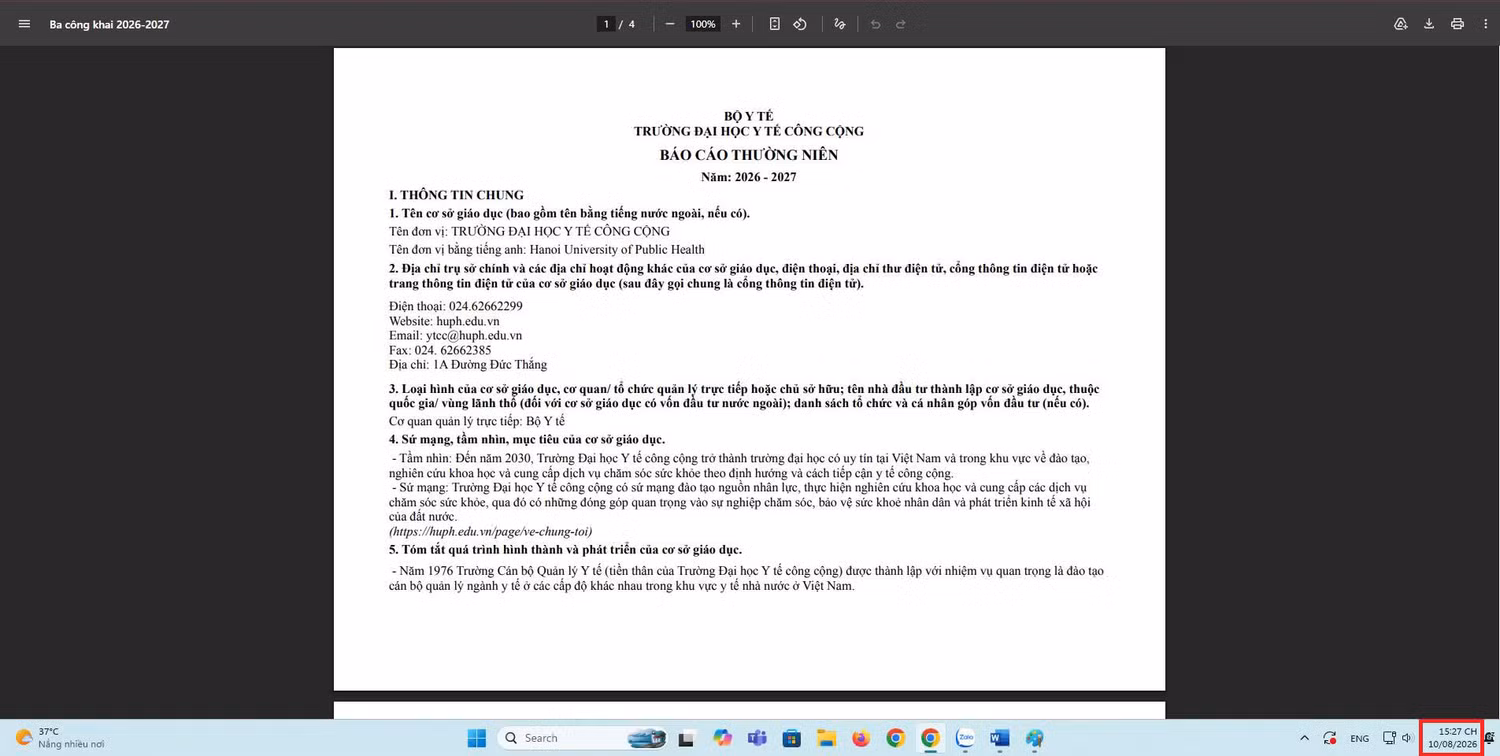Open File Explorer from the taskbar

click(826, 738)
